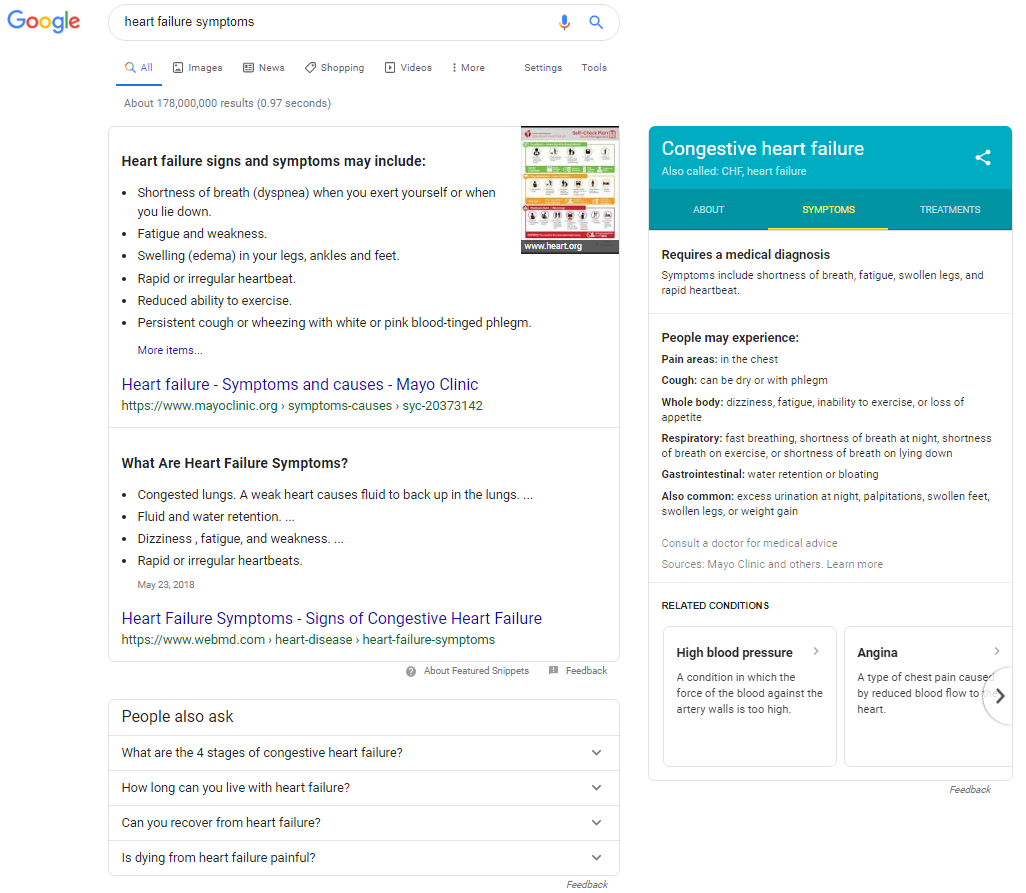Click the heart.org infographic thumbnail

[x=569, y=189]
